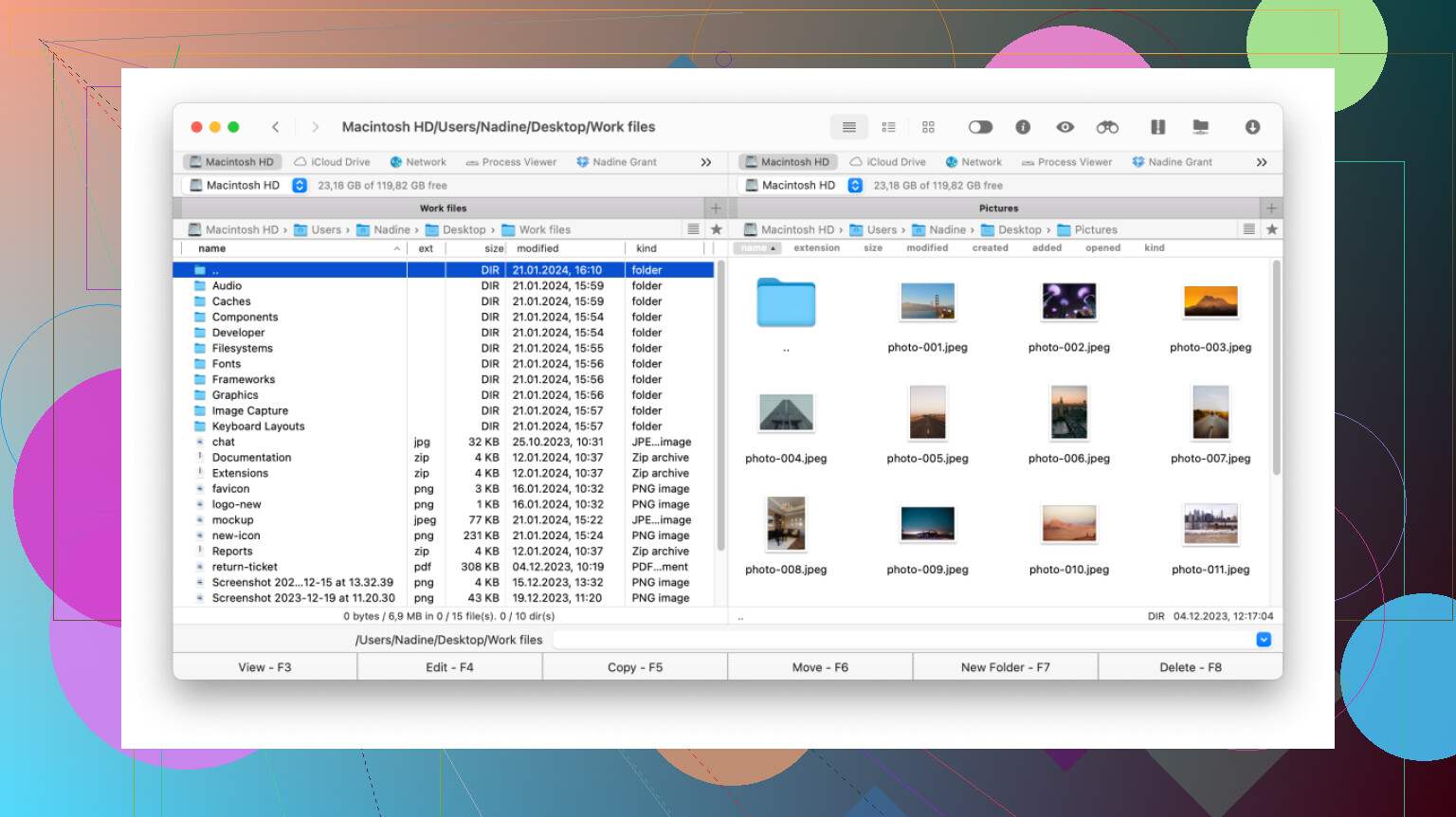The image size is (1456, 817).
Task: Click the network folder connect icon
Action: (1201, 127)
